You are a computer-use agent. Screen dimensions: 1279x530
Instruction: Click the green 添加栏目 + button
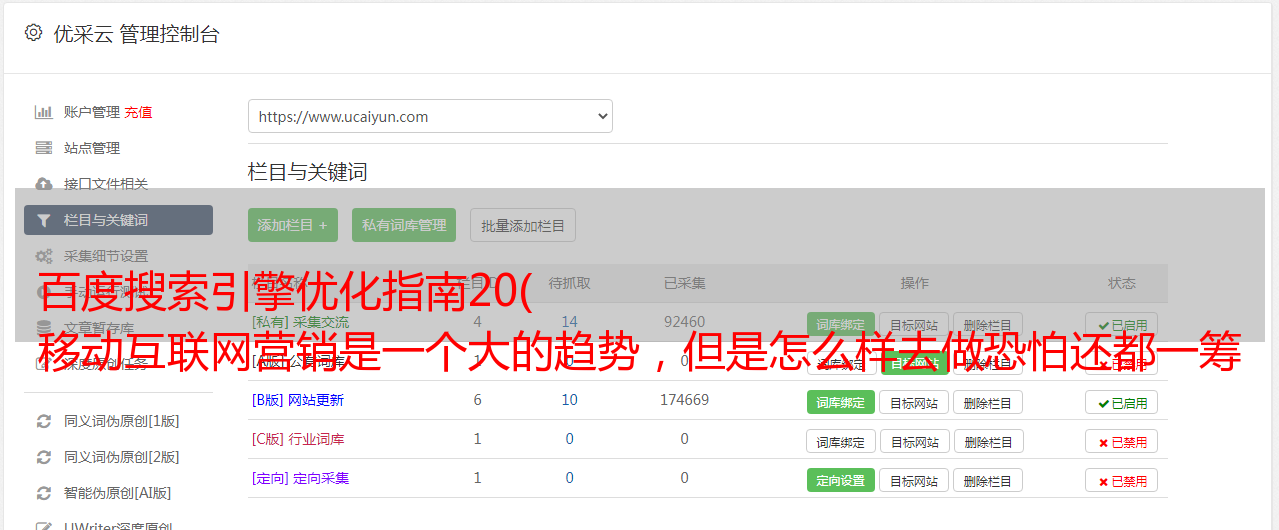pyautogui.click(x=293, y=225)
